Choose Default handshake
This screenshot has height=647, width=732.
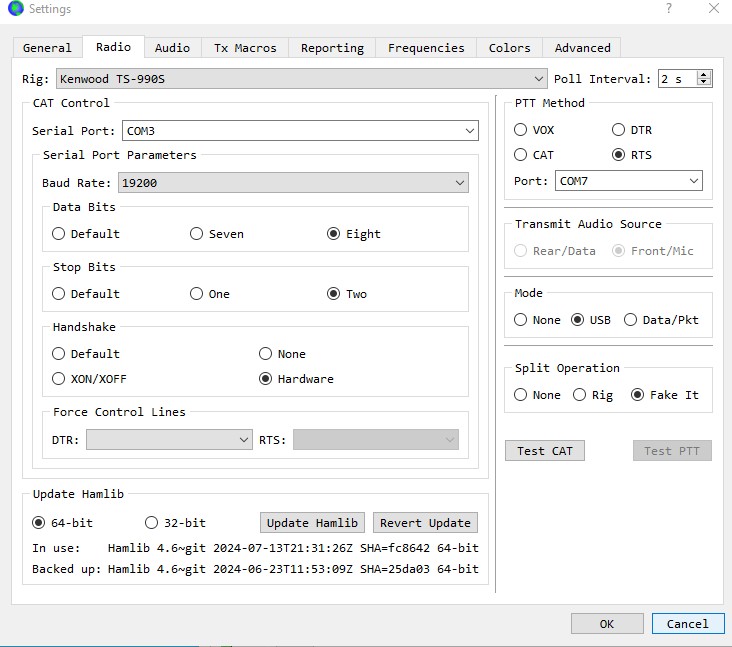point(86,354)
